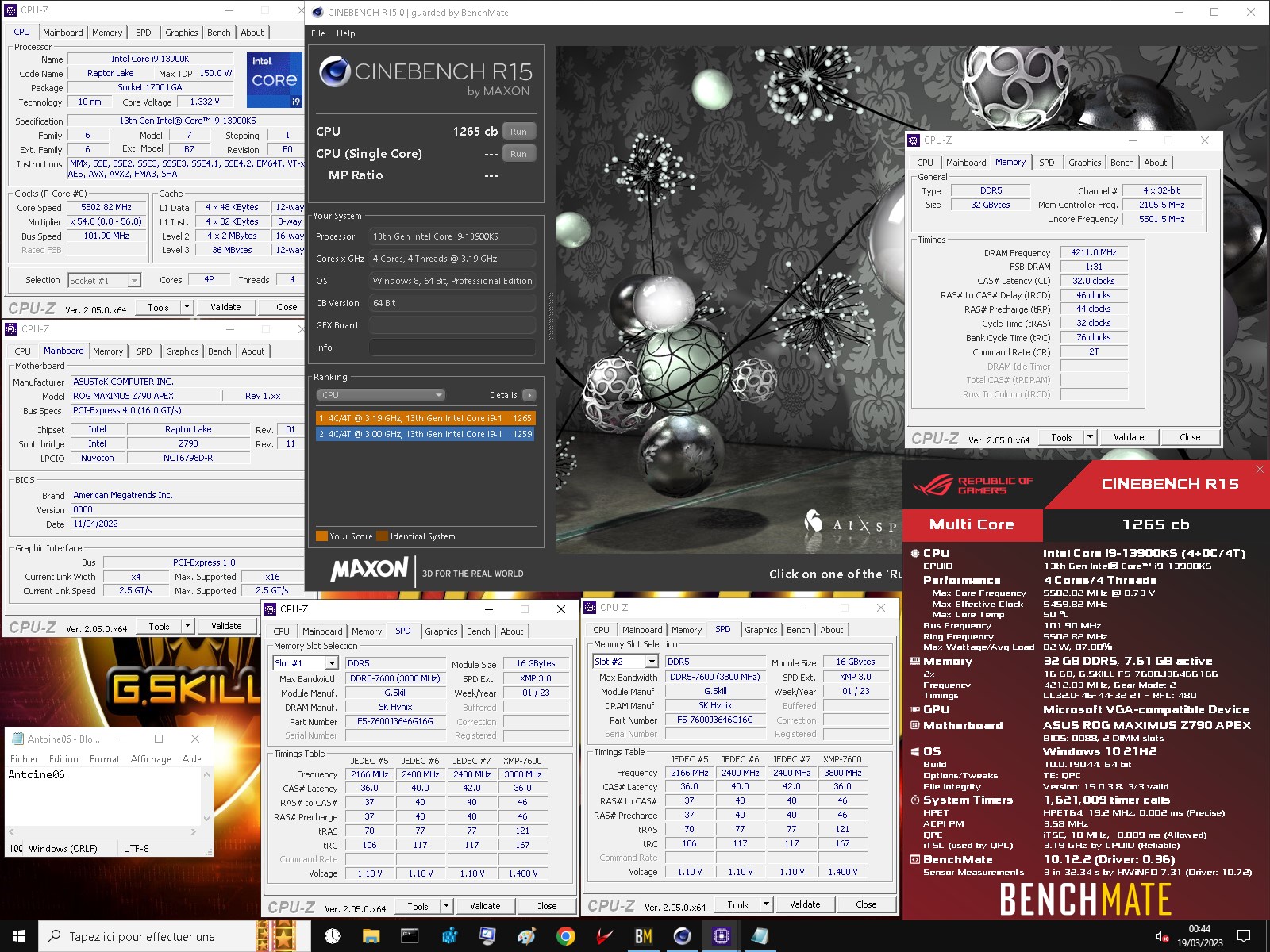Click the taskbar search box 'Tapez ici'
Image resolution: width=1270 pixels, height=952 pixels.
tap(148, 936)
